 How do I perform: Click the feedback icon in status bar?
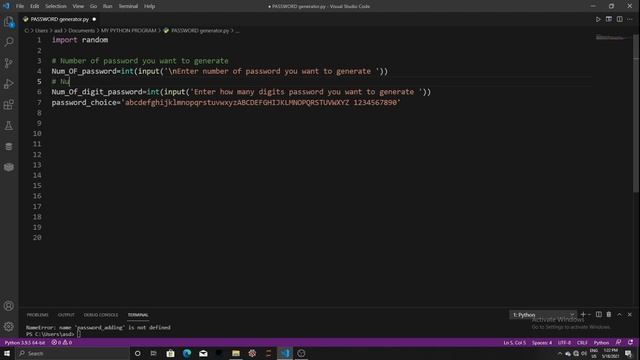(x=619, y=342)
